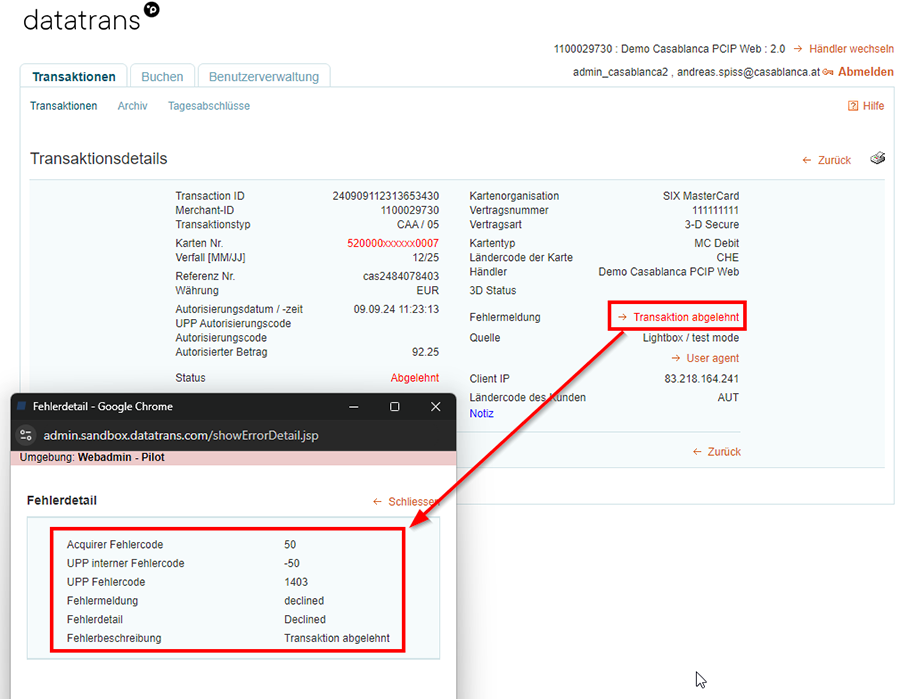Open Hilfe via its help icon
This screenshot has height=699, width=900.
[x=853, y=106]
